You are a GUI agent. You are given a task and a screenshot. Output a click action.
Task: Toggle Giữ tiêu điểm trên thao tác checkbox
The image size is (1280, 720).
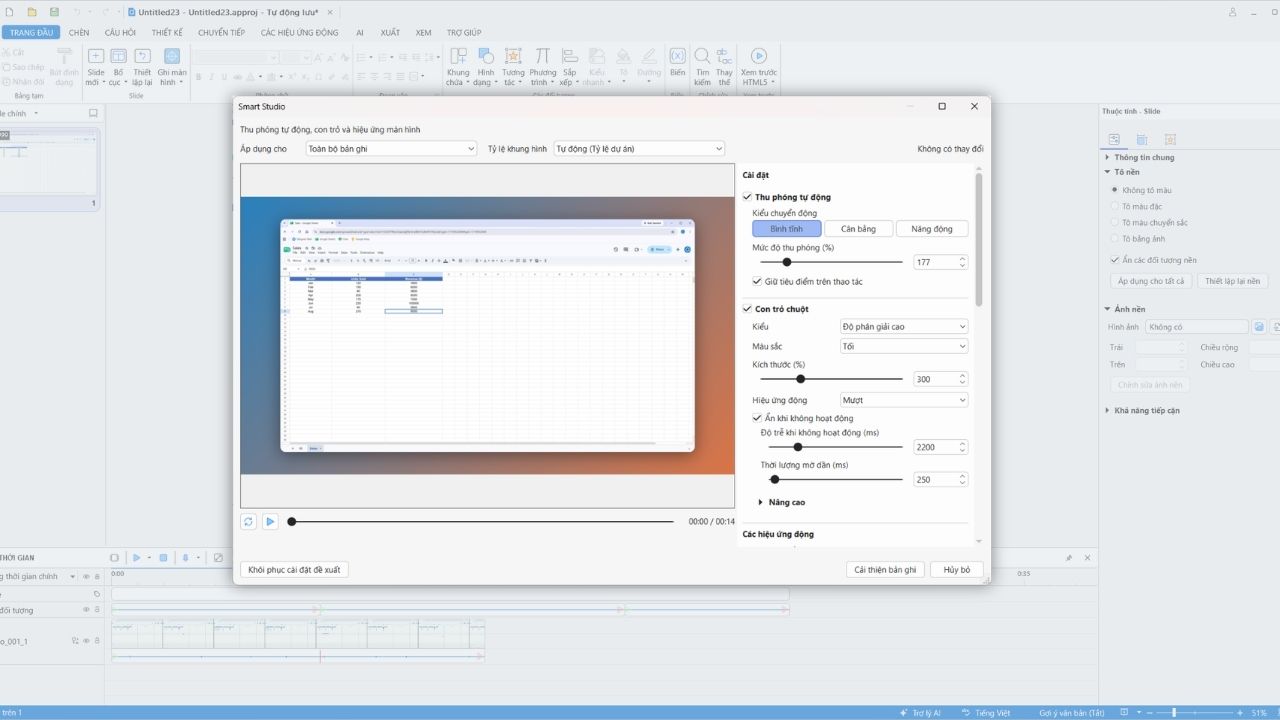coord(757,281)
